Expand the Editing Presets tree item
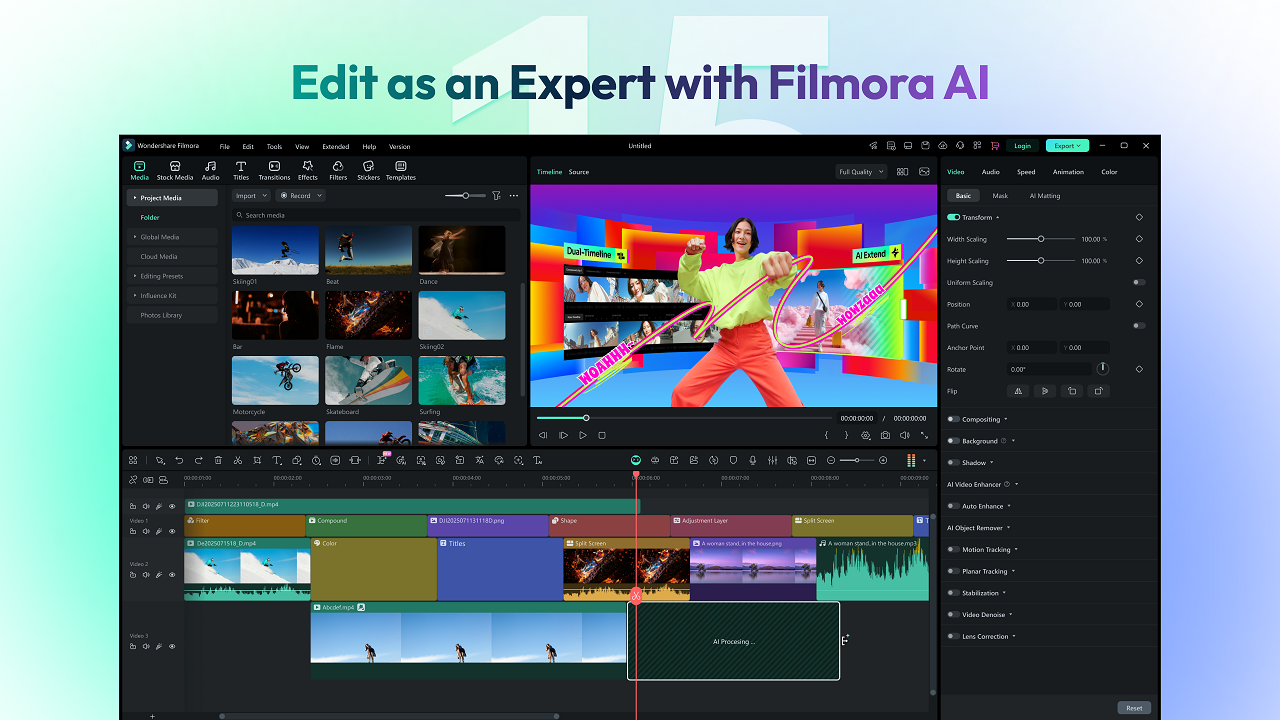The image size is (1280, 720). tap(135, 276)
